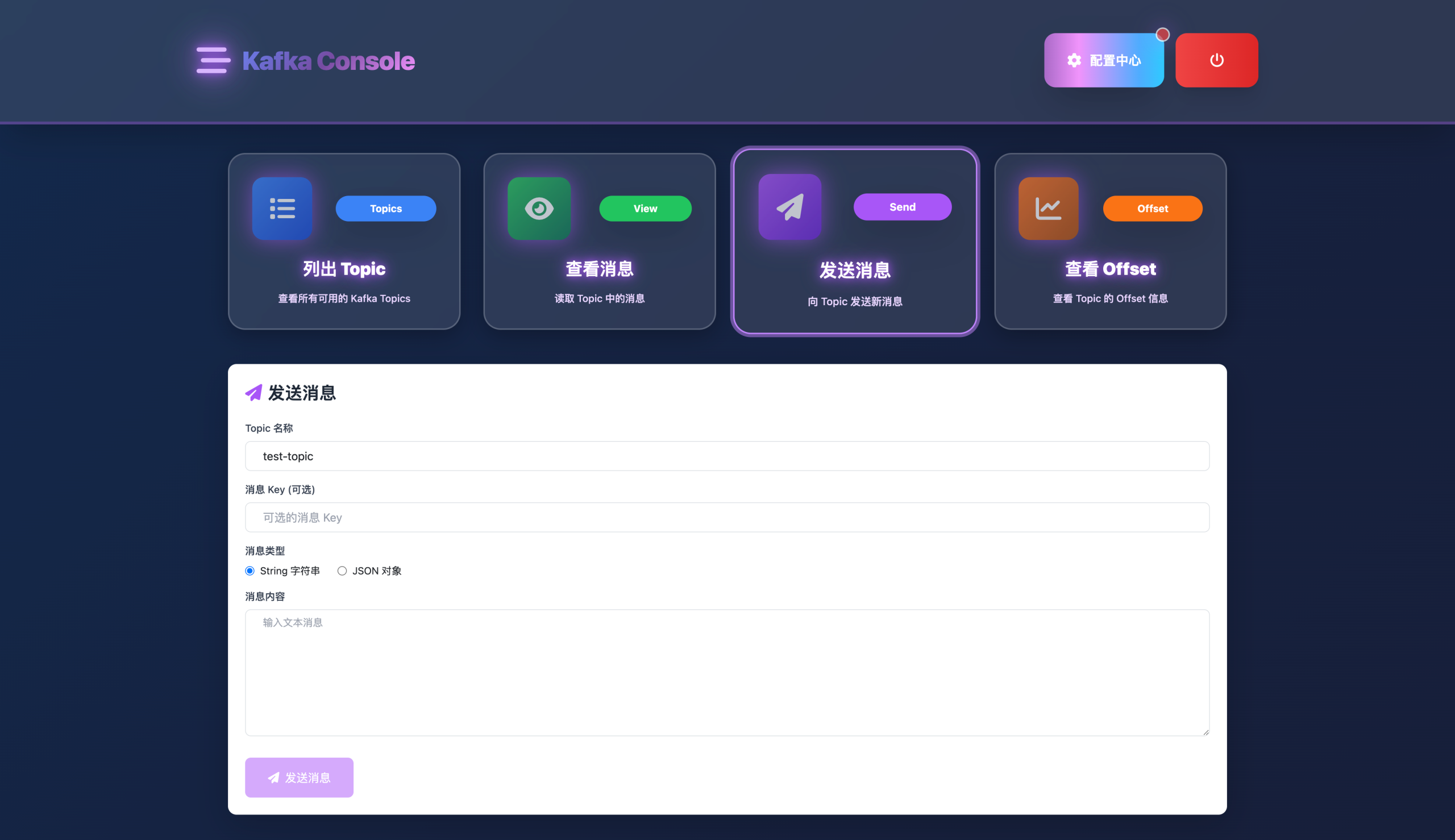Image resolution: width=1455 pixels, height=840 pixels.
Task: Click the gear icon in 配置中心
Action: click(1074, 60)
